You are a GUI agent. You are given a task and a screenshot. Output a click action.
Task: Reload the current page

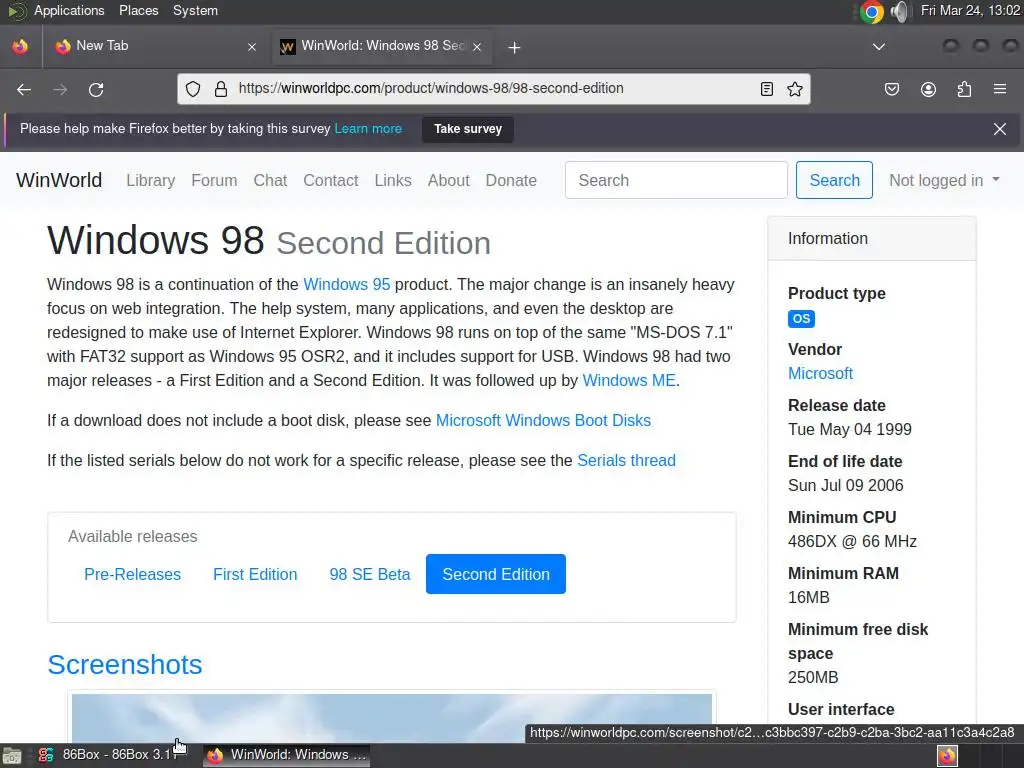pos(96,89)
